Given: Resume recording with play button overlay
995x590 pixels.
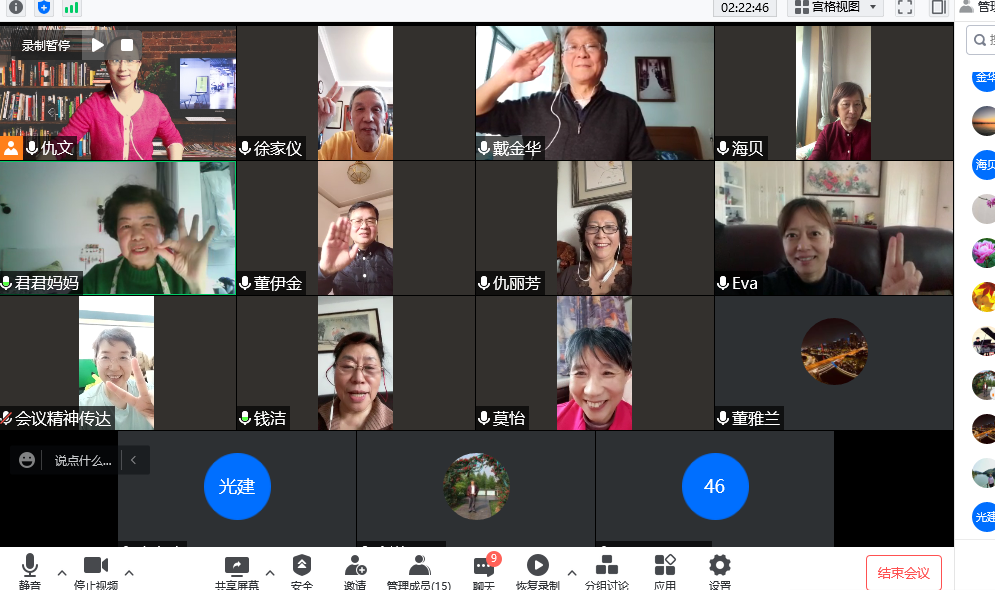Looking at the screenshot, I should (x=98, y=45).
